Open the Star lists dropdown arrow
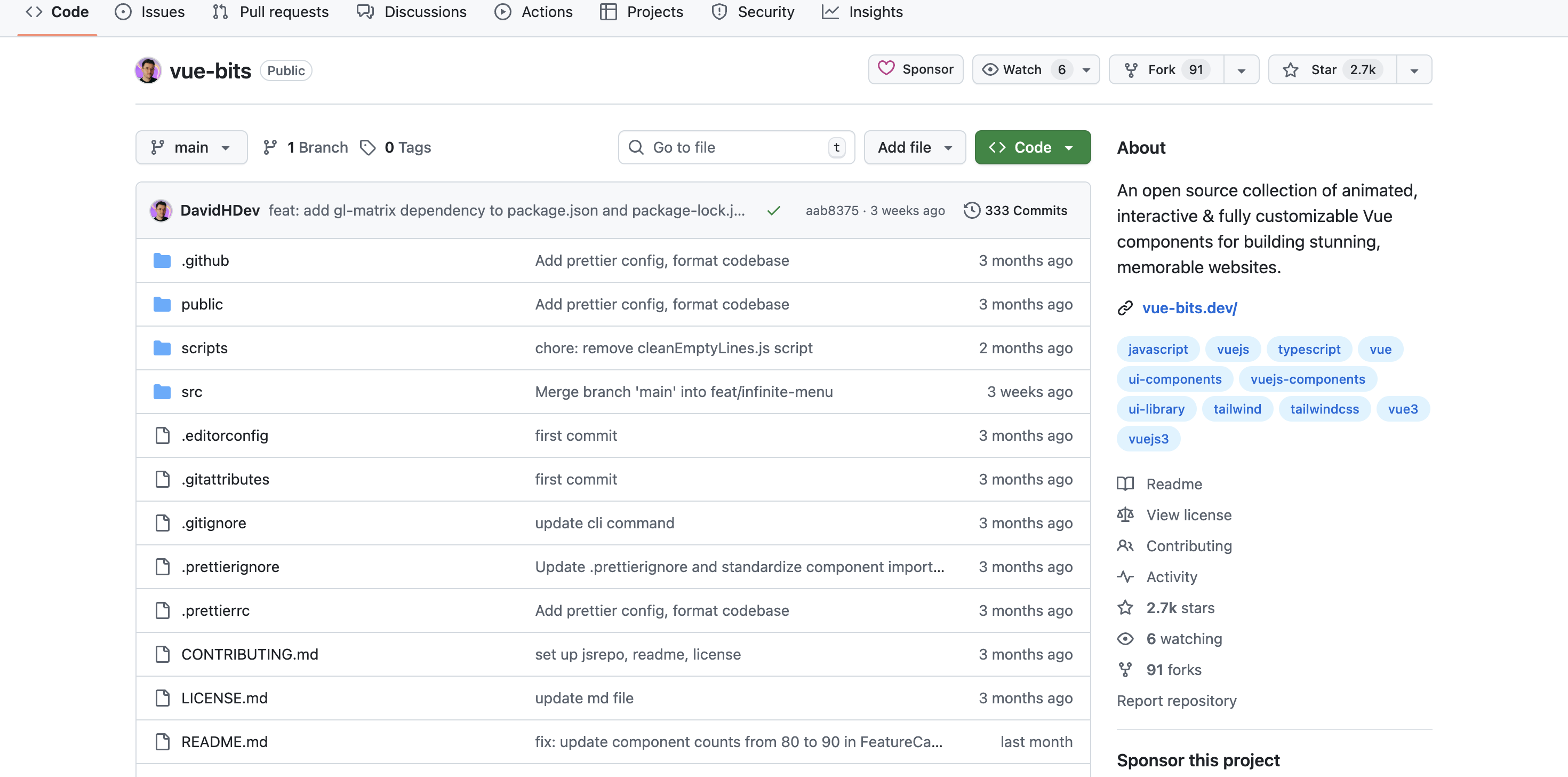The image size is (1568, 777). click(1414, 70)
